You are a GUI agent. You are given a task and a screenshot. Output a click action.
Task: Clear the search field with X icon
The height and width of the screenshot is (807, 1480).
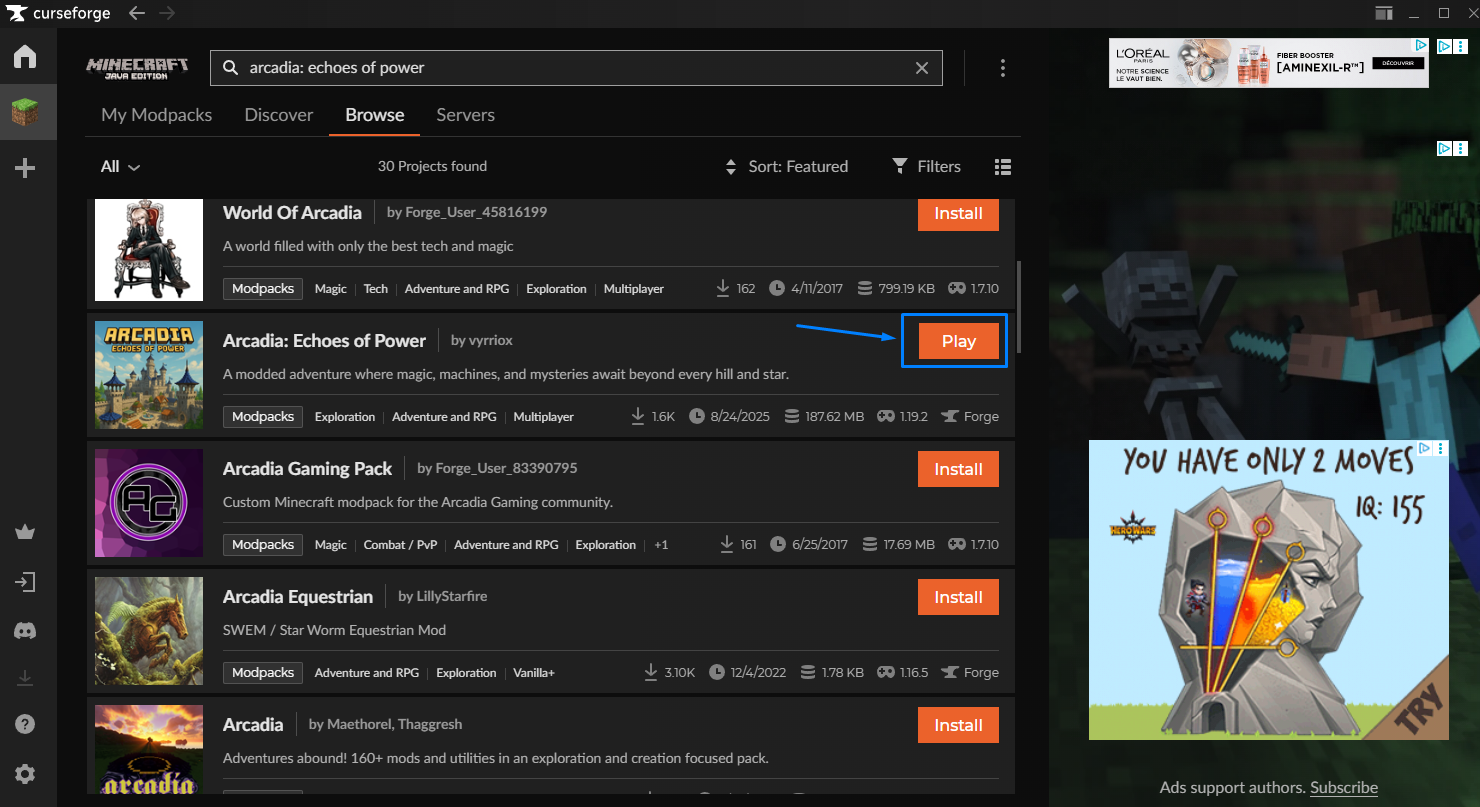point(922,68)
